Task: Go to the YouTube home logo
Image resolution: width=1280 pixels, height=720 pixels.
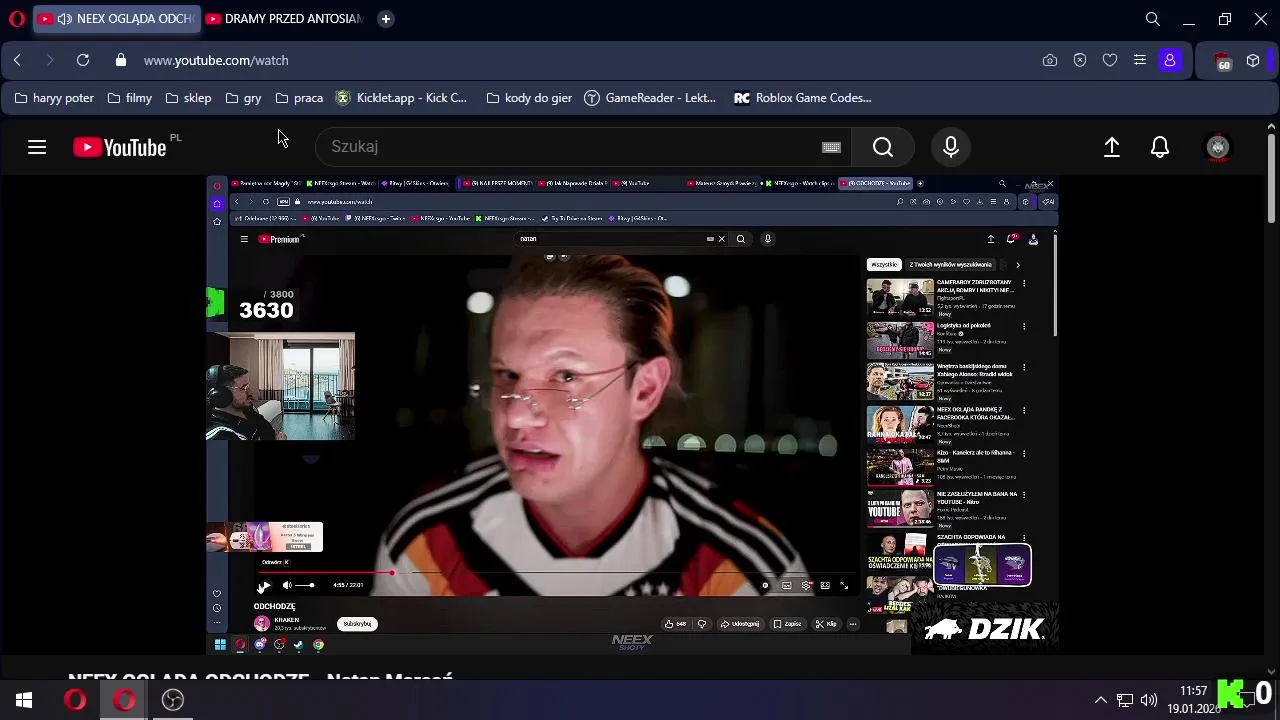Action: (x=120, y=147)
